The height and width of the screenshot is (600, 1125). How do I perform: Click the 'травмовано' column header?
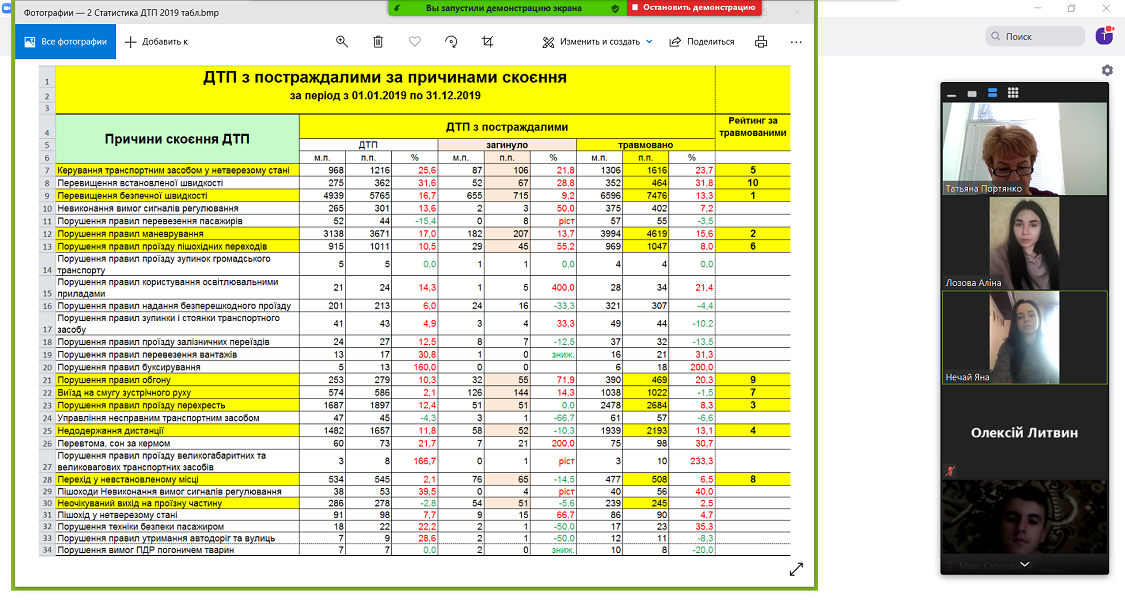pos(646,145)
